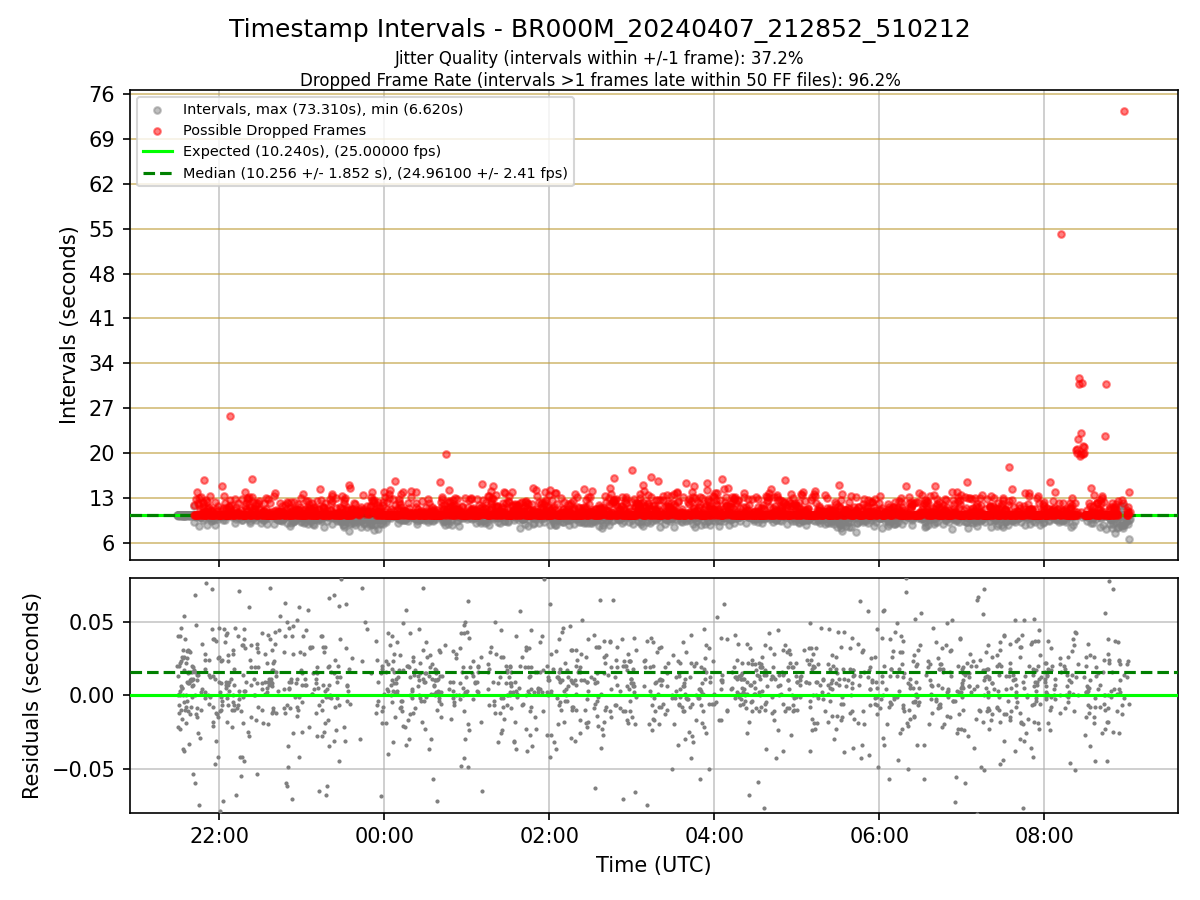This screenshot has width=1200, height=900.
Task: Click the residuals tick label 0.00
Action: [x=93, y=695]
